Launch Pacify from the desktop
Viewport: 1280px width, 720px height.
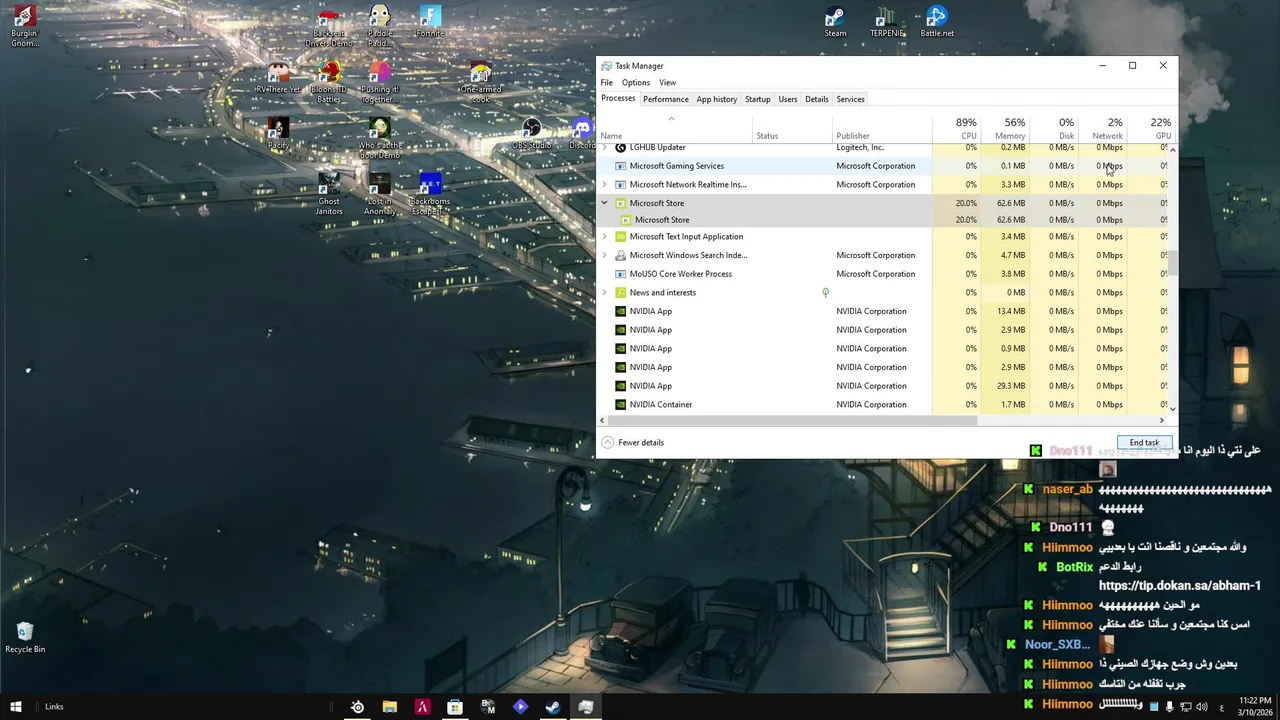[278, 135]
